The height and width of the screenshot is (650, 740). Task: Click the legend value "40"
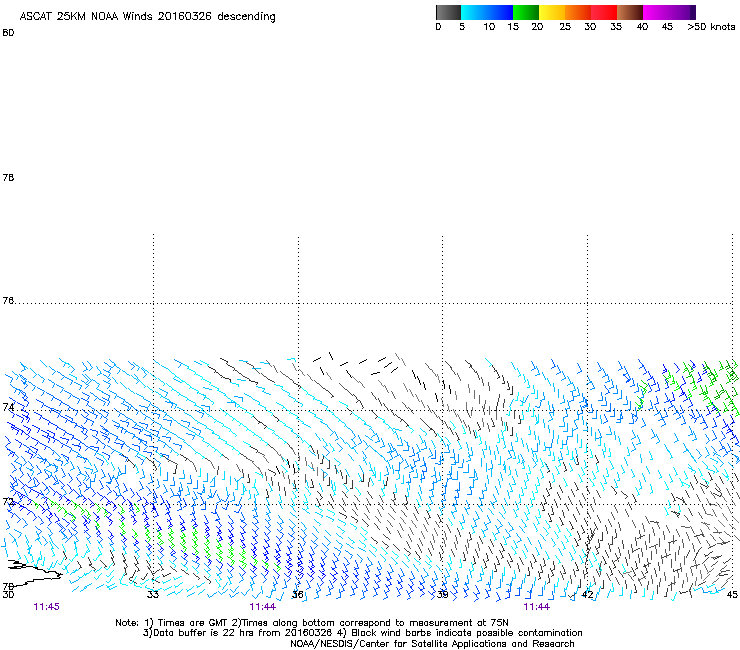642,27
